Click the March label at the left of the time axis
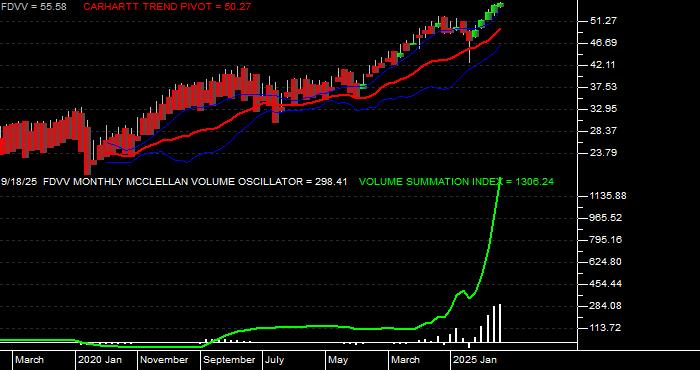Screen dimensions: 700x370 click(x=30, y=360)
